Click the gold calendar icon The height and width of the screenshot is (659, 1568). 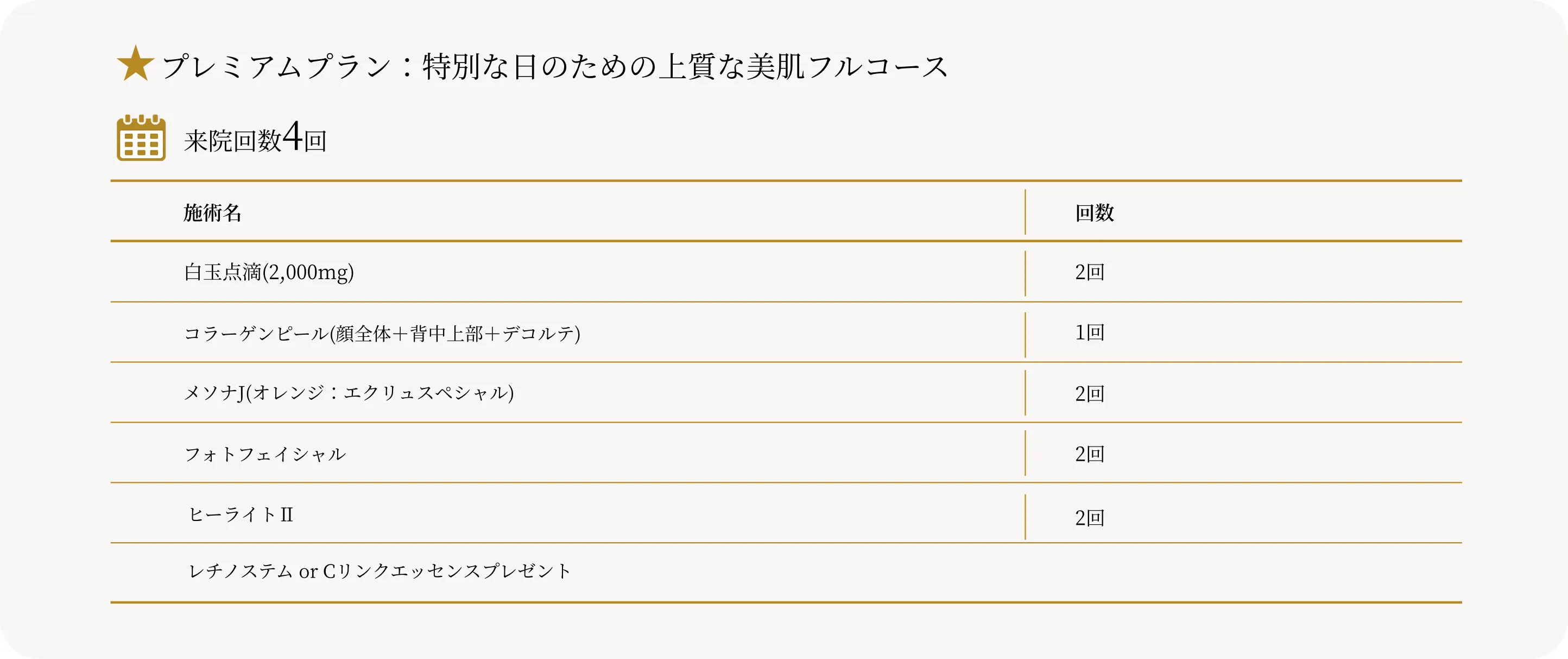[141, 137]
